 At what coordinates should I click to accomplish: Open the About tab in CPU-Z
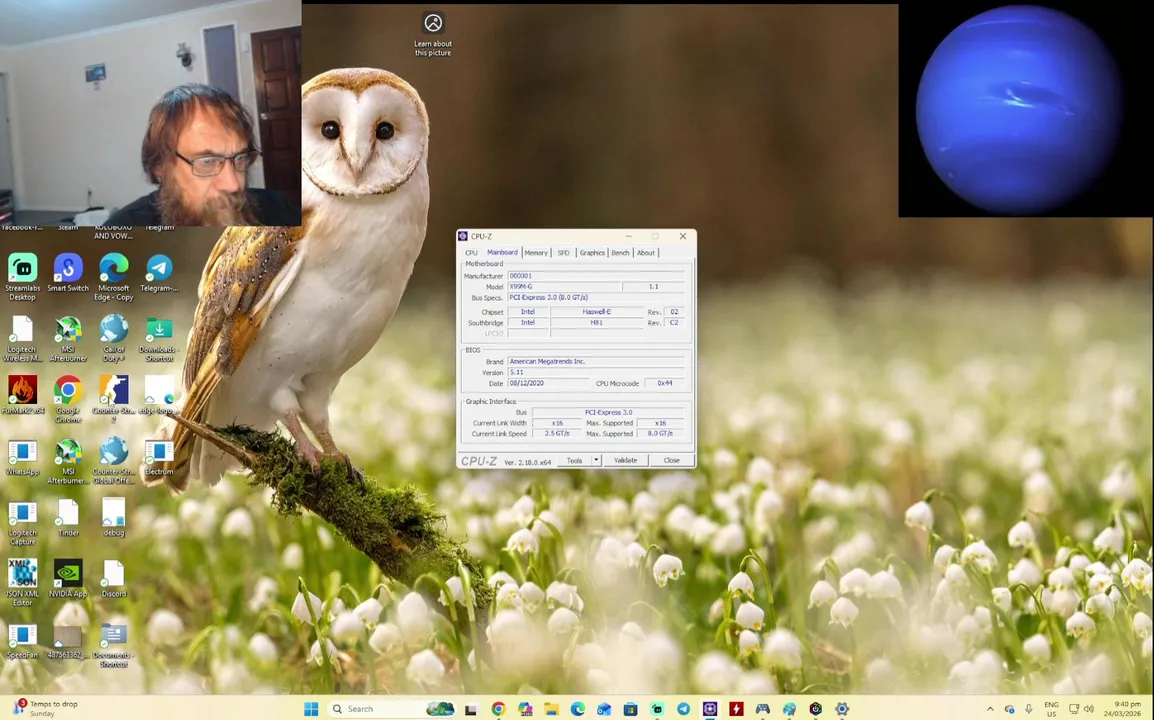click(x=645, y=253)
